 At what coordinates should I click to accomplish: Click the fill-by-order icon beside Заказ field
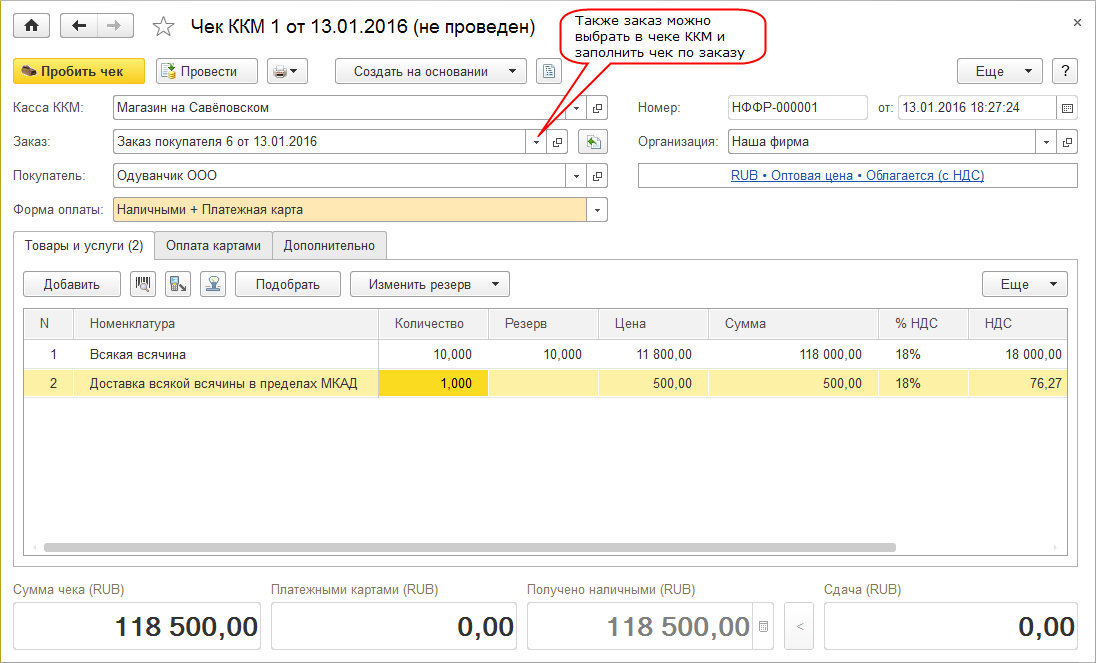click(593, 142)
